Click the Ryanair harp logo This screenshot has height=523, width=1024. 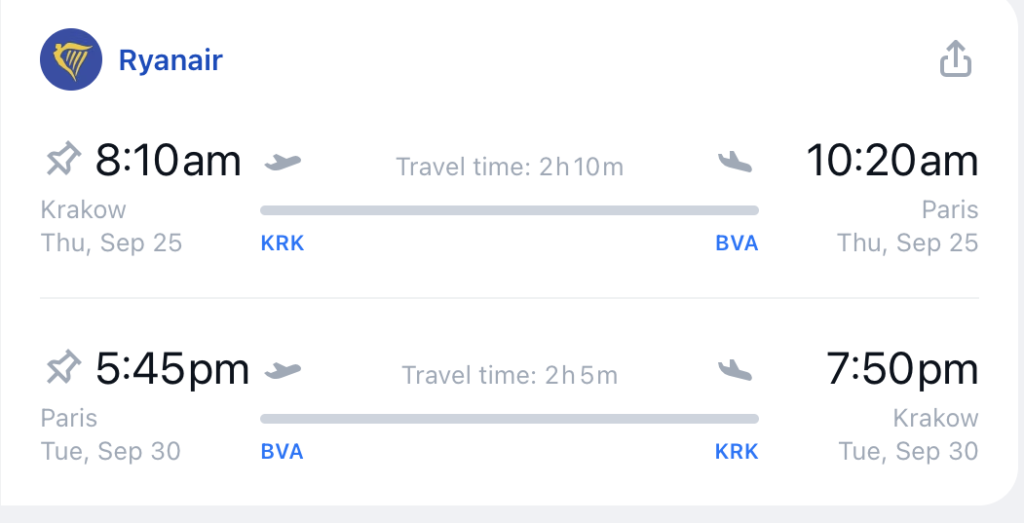click(x=71, y=59)
